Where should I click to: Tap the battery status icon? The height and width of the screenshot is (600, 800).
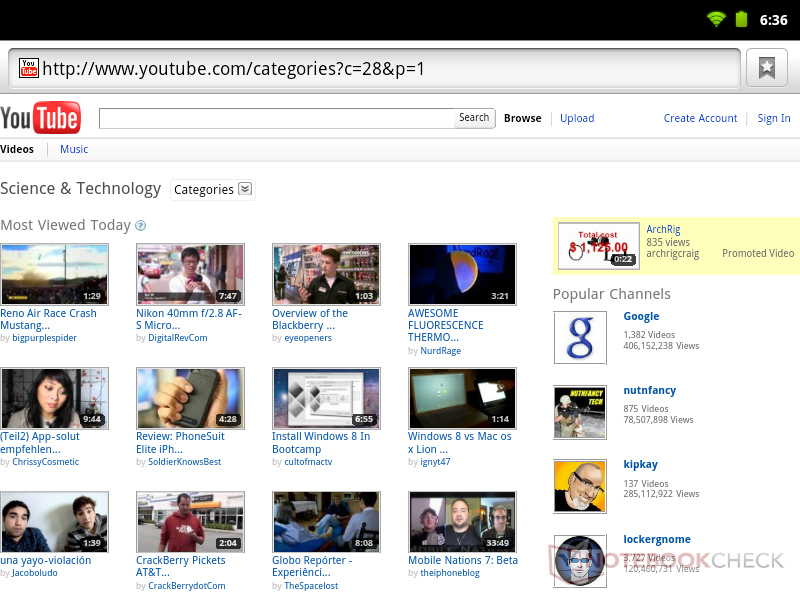tap(741, 19)
